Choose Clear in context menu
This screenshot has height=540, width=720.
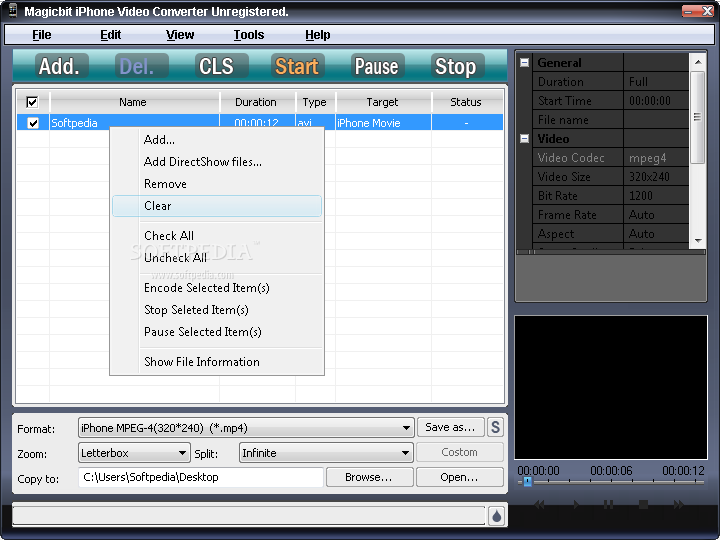[217, 206]
